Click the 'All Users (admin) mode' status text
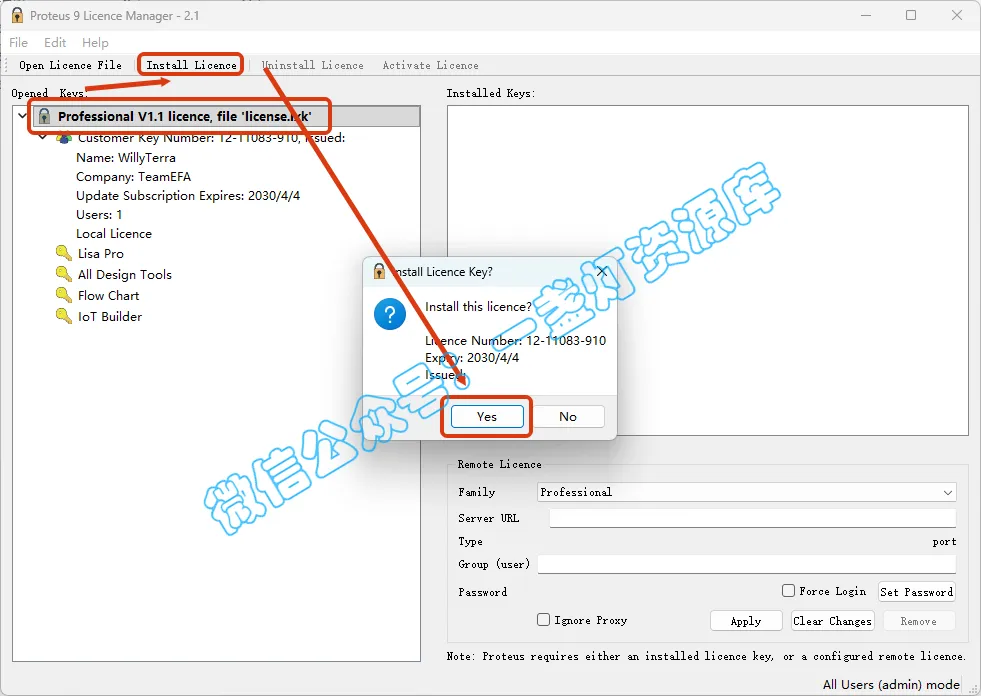 coord(891,685)
